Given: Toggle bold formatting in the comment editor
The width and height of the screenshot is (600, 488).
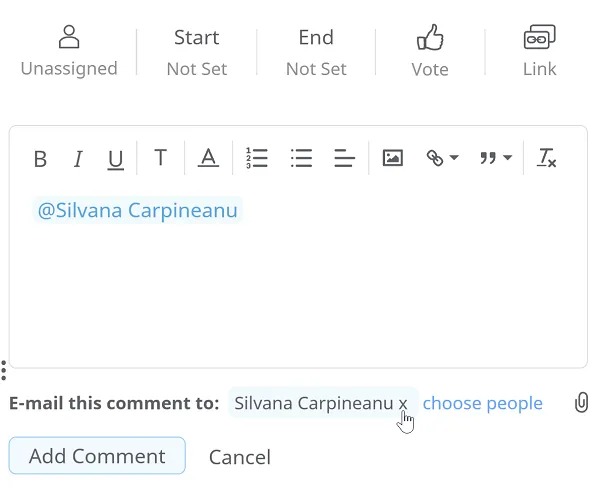Looking at the screenshot, I should click(40, 158).
